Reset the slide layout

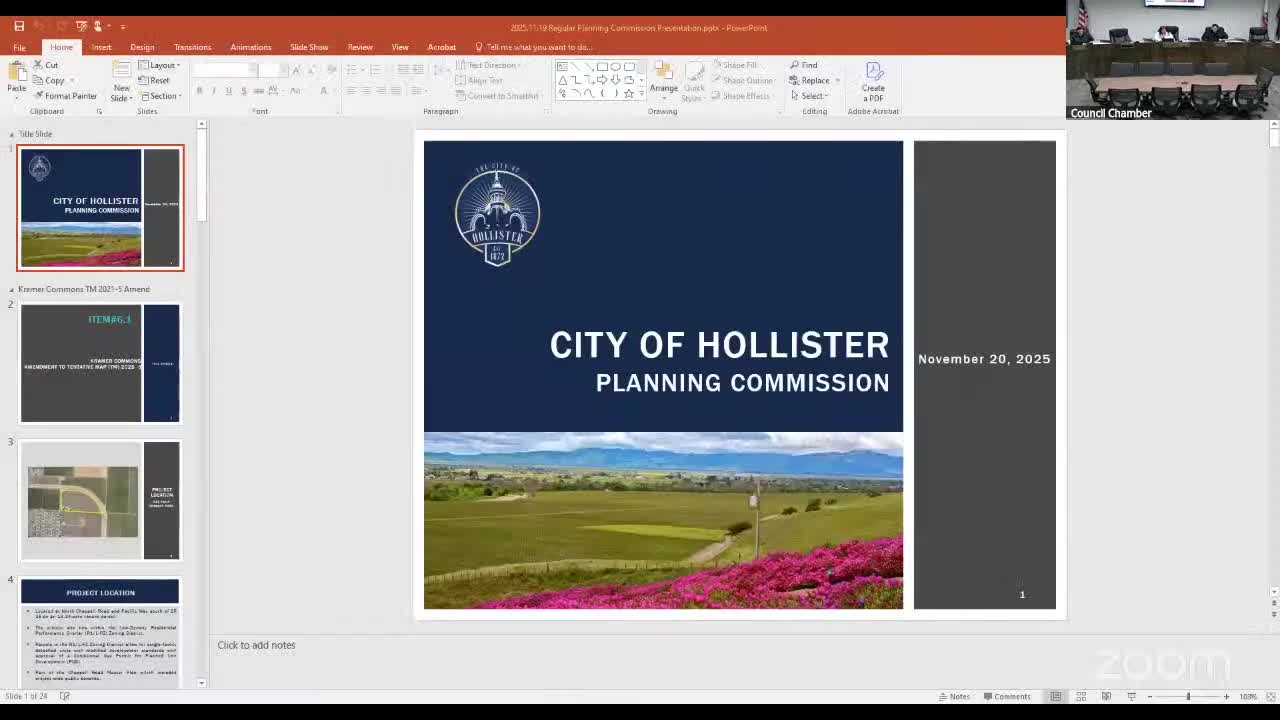(x=155, y=80)
